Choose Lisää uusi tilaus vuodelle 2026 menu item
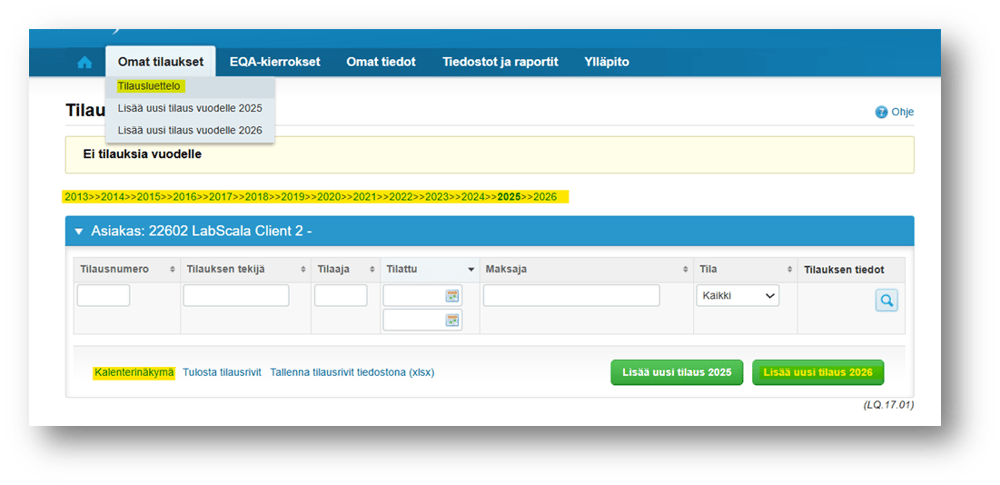This screenshot has height=485, width=1000. click(x=190, y=130)
